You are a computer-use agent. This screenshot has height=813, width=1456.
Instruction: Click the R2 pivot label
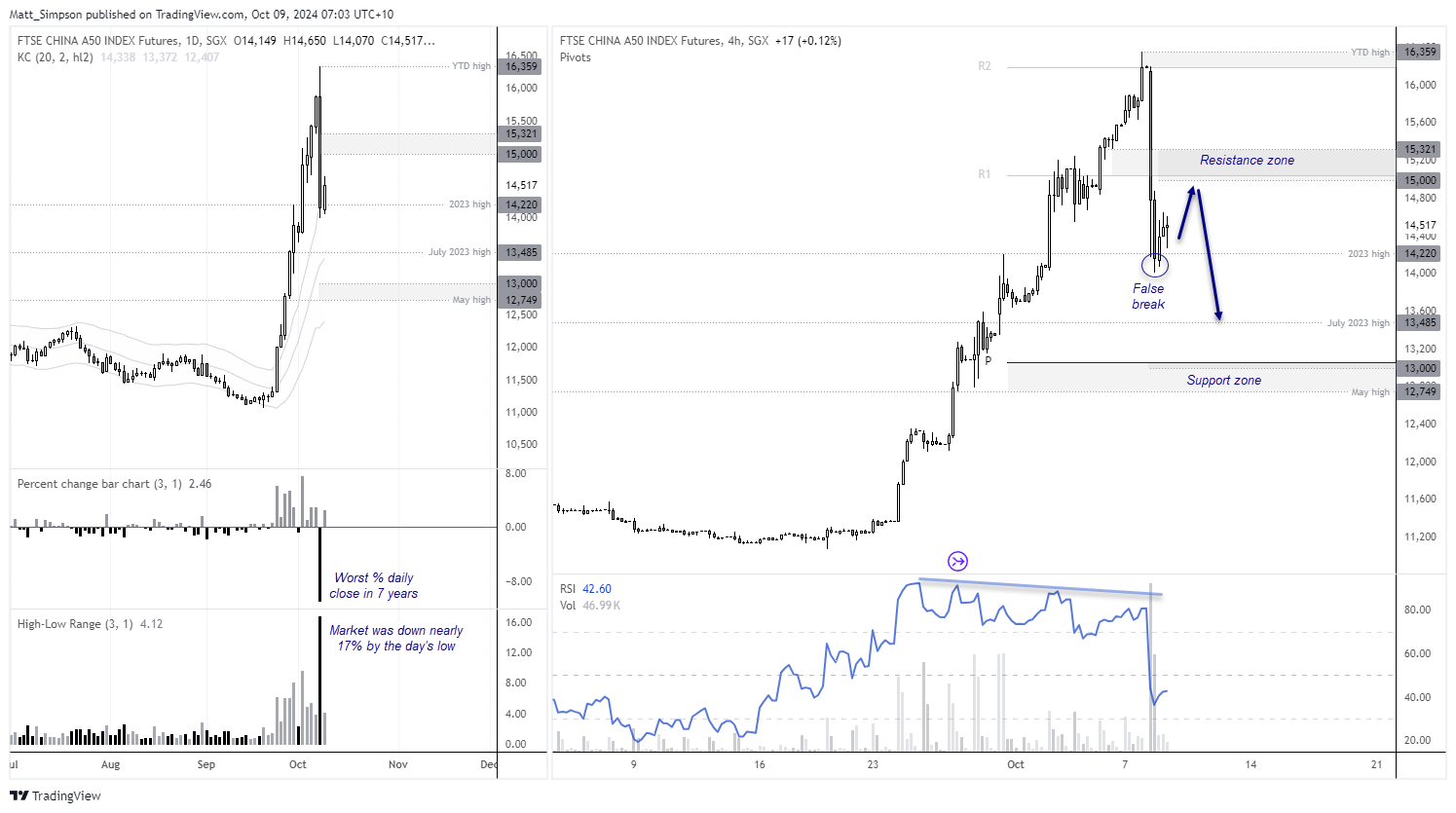tap(985, 66)
